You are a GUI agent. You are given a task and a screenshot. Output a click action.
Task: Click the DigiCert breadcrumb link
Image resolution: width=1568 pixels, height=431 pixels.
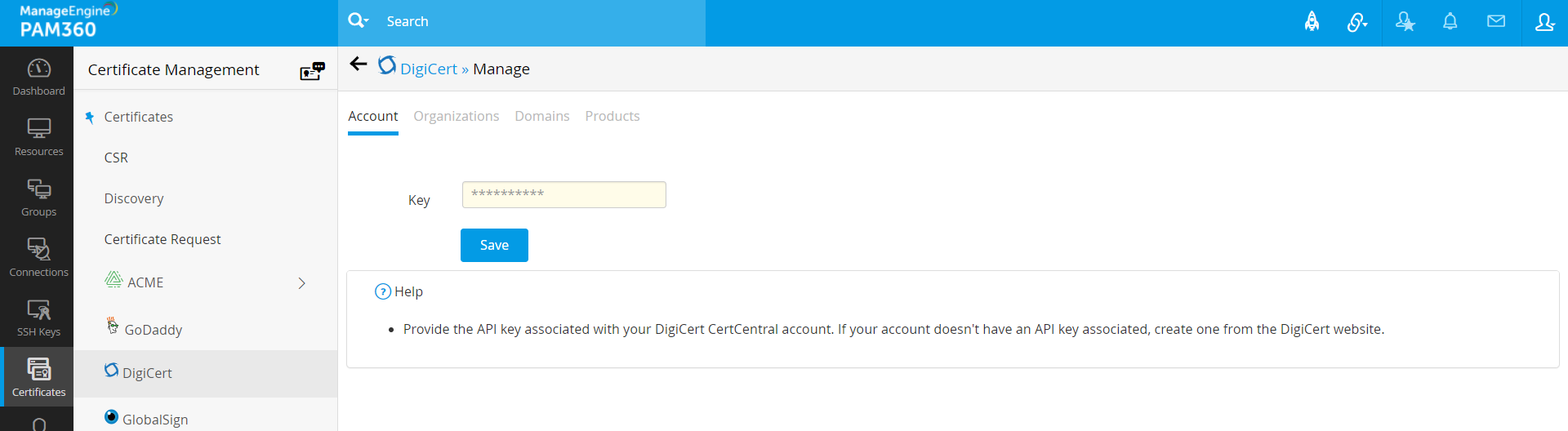pos(428,69)
